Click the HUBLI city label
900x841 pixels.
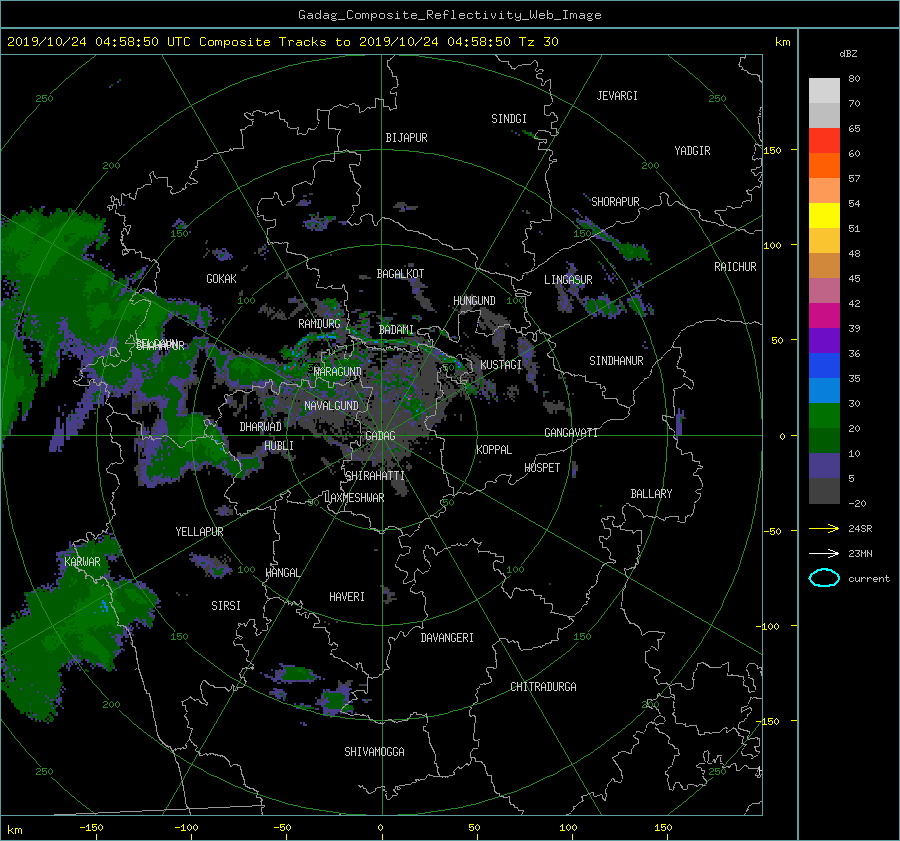(278, 446)
